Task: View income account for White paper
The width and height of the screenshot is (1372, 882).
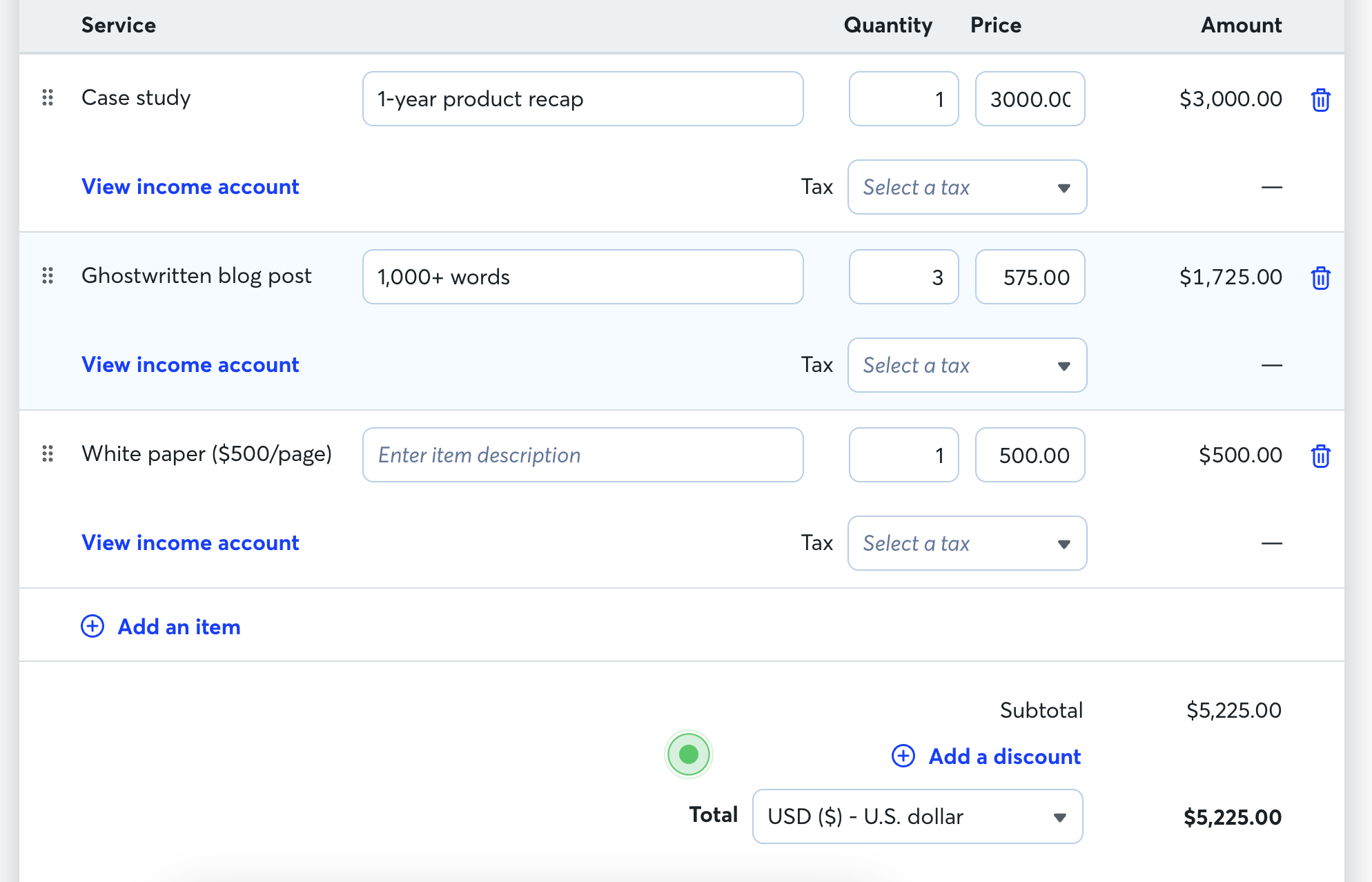Action: point(190,543)
